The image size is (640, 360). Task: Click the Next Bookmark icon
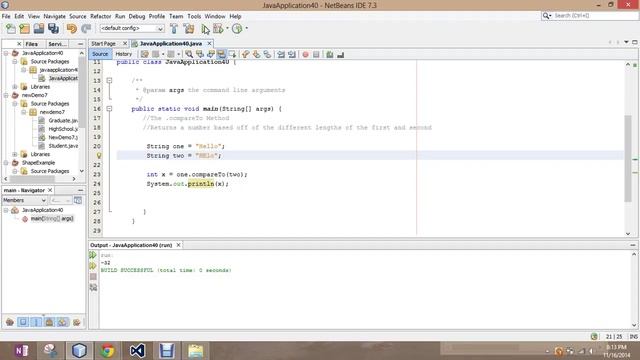(256, 54)
